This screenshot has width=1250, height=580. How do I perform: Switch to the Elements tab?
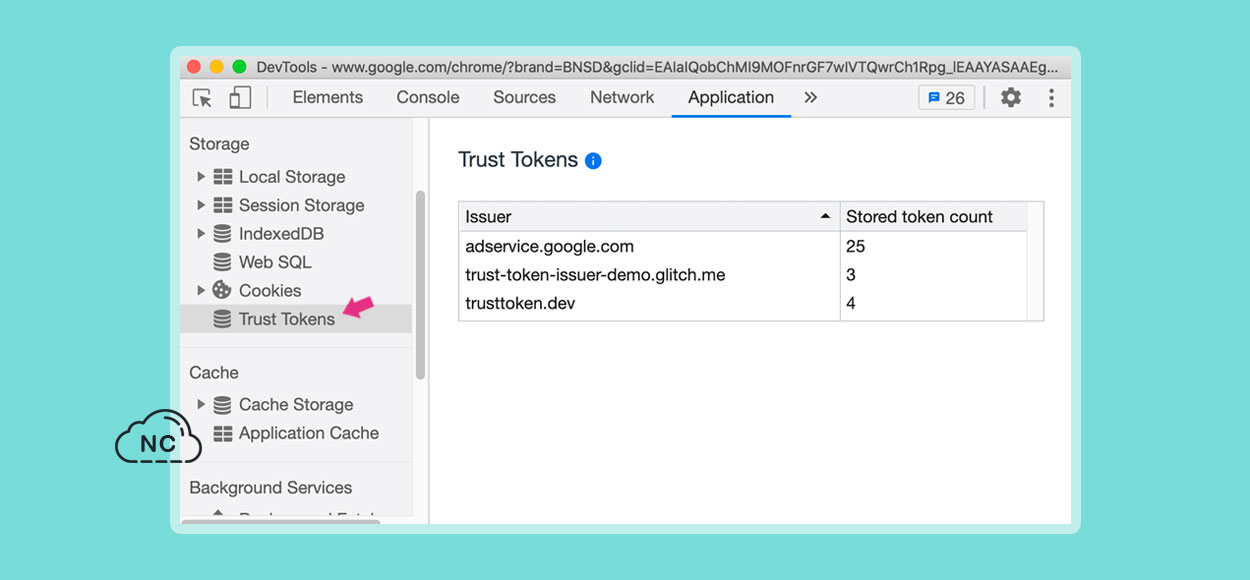pyautogui.click(x=327, y=97)
